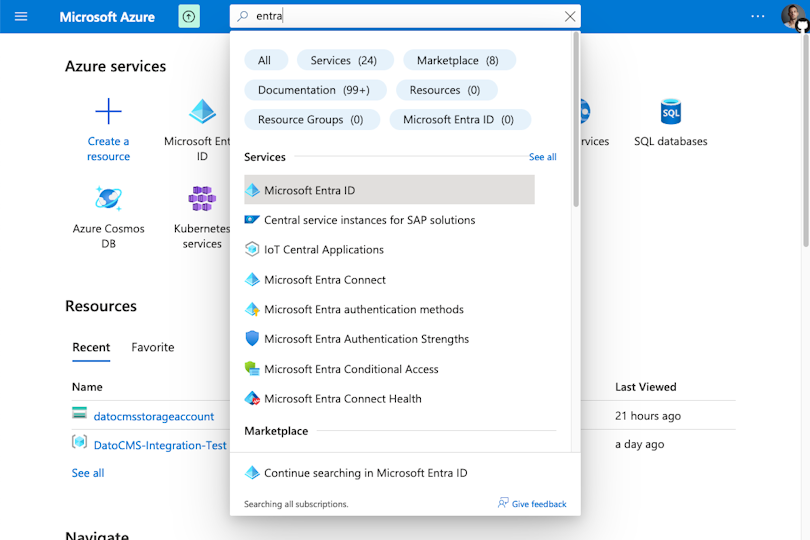The width and height of the screenshot is (810, 540).
Task: Click the Microsoft Azure home logo text
Action: point(107,17)
